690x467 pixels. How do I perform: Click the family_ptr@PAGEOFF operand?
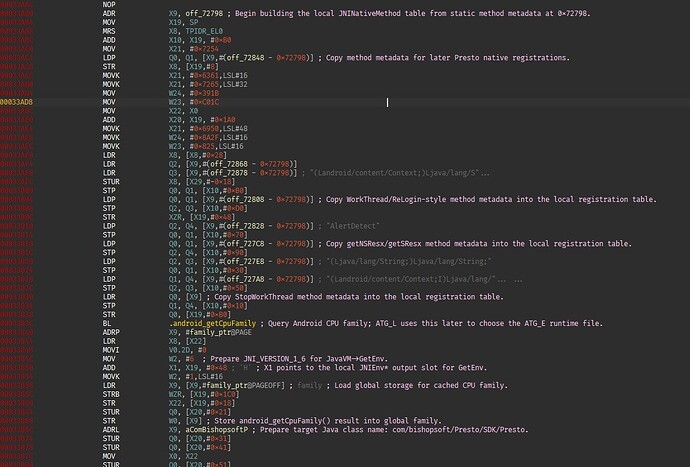coord(243,385)
